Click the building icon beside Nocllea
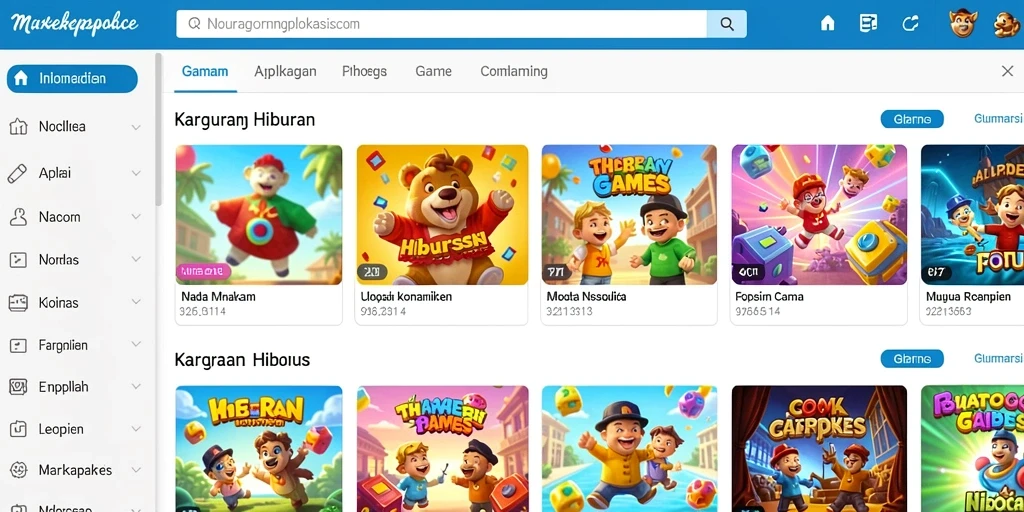 pyautogui.click(x=18, y=127)
